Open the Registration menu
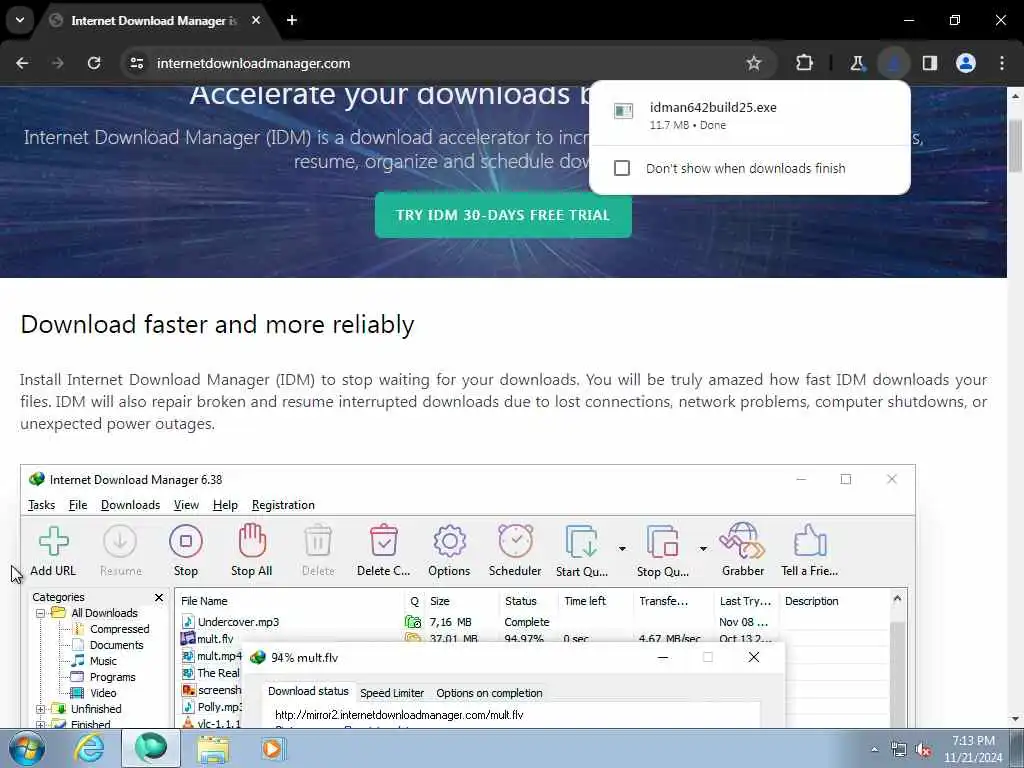This screenshot has height=768, width=1024. 283,505
